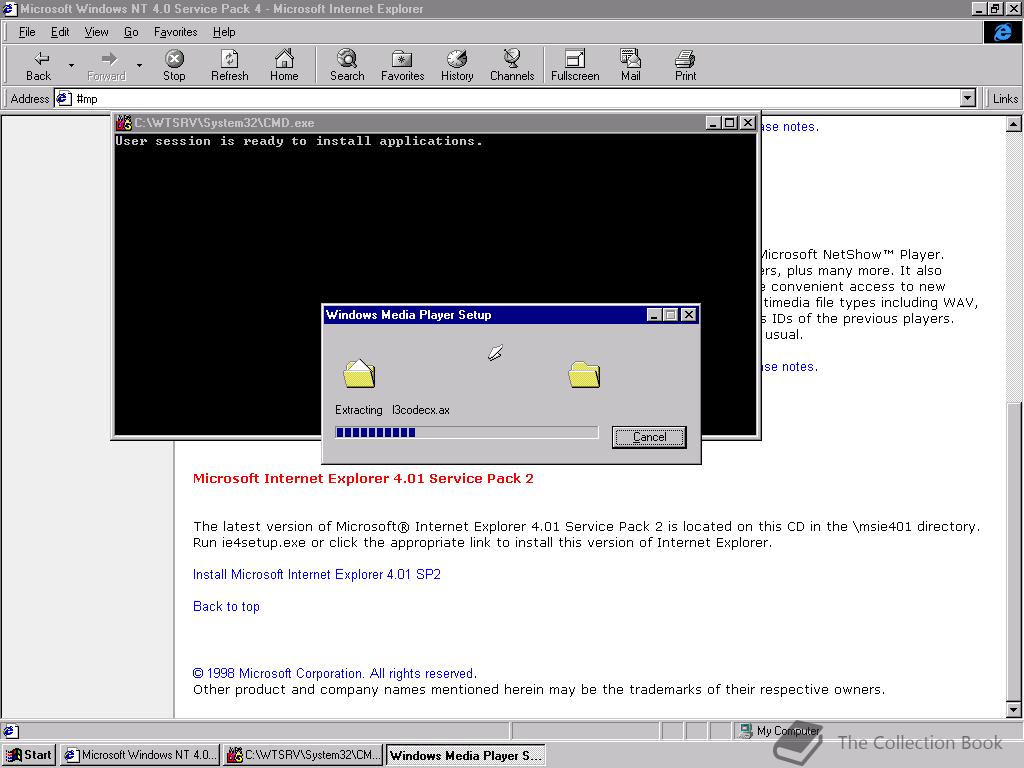Screen dimensions: 1024x768
Task: Open the Forward history dropdown arrow
Action: point(139,65)
